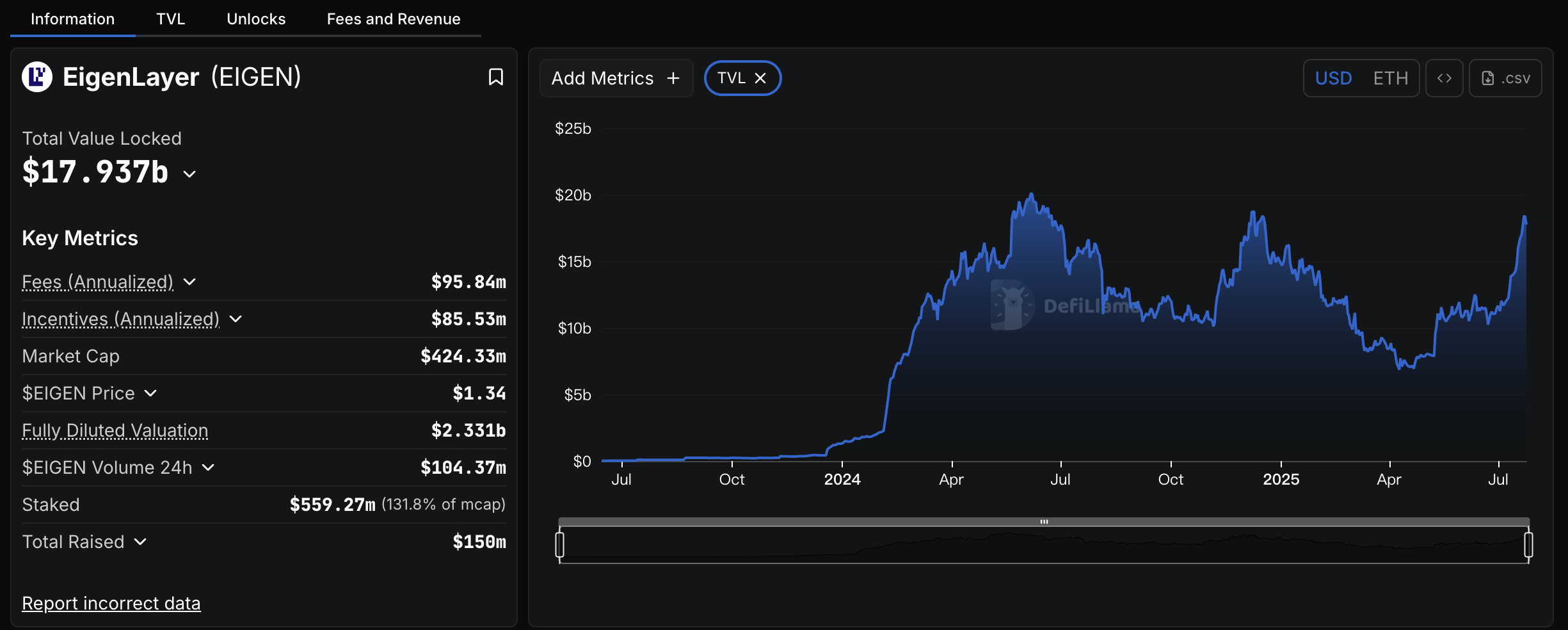
Task: Click the Fully Diluted Valuation label
Action: point(115,430)
